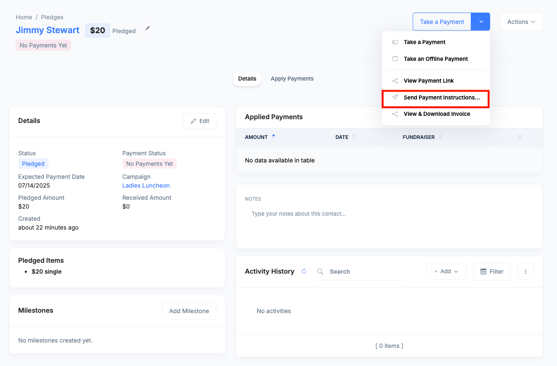557x366 pixels.
Task: Sort Applied Payments by Date column arrow
Action: (354, 137)
